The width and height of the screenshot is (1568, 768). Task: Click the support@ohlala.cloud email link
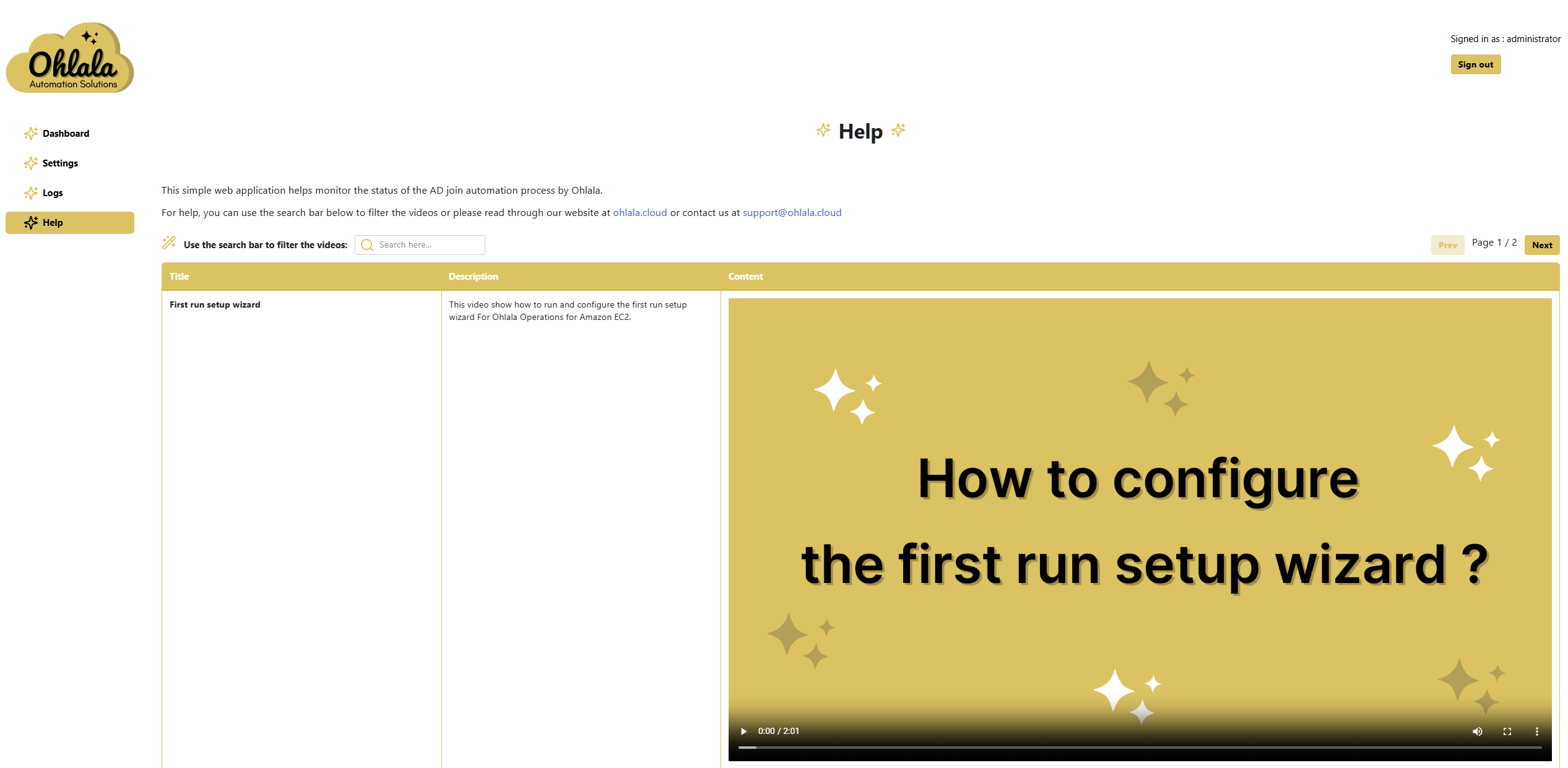click(792, 213)
